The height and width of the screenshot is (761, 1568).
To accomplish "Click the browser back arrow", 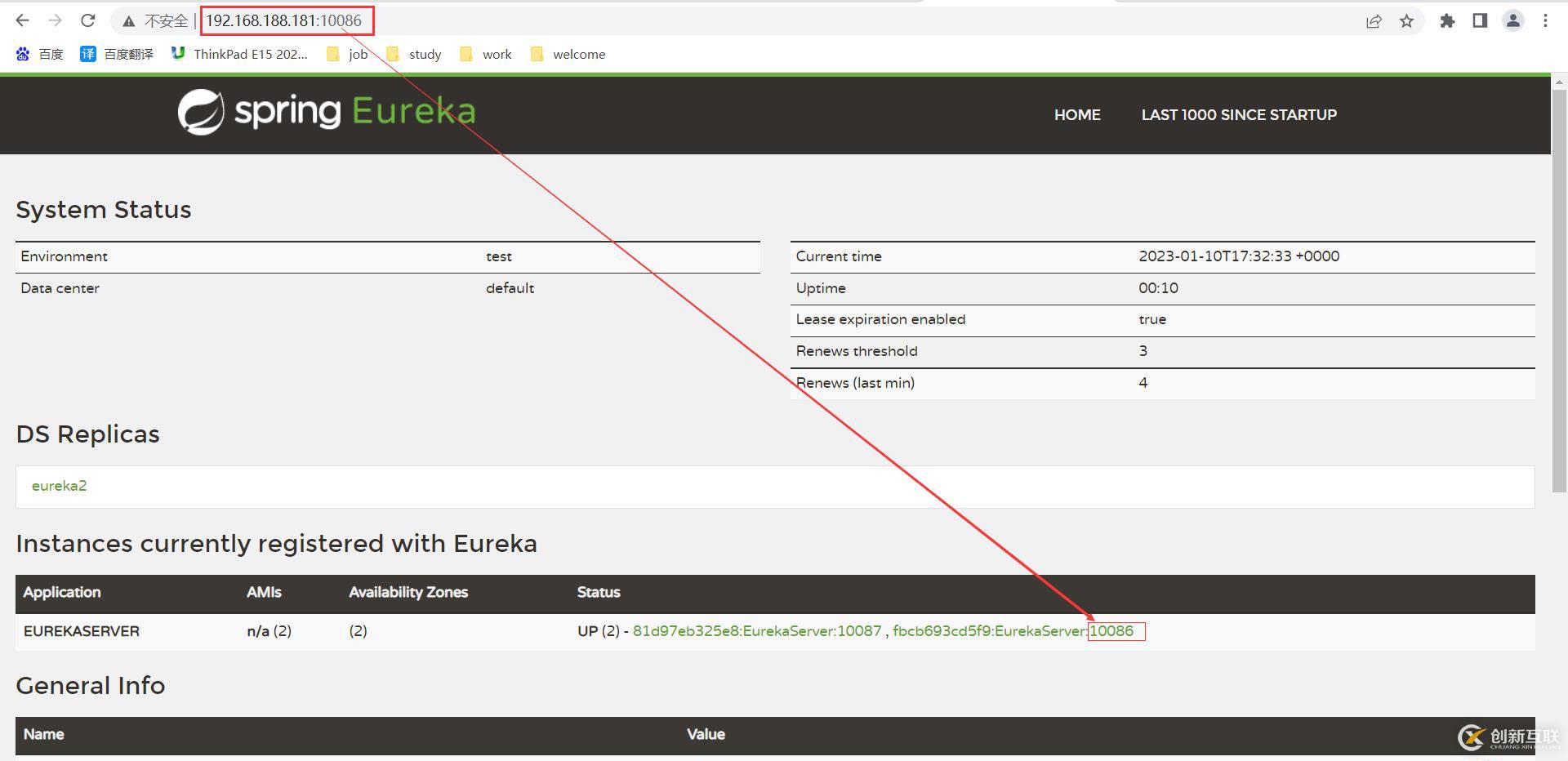I will coord(22,20).
